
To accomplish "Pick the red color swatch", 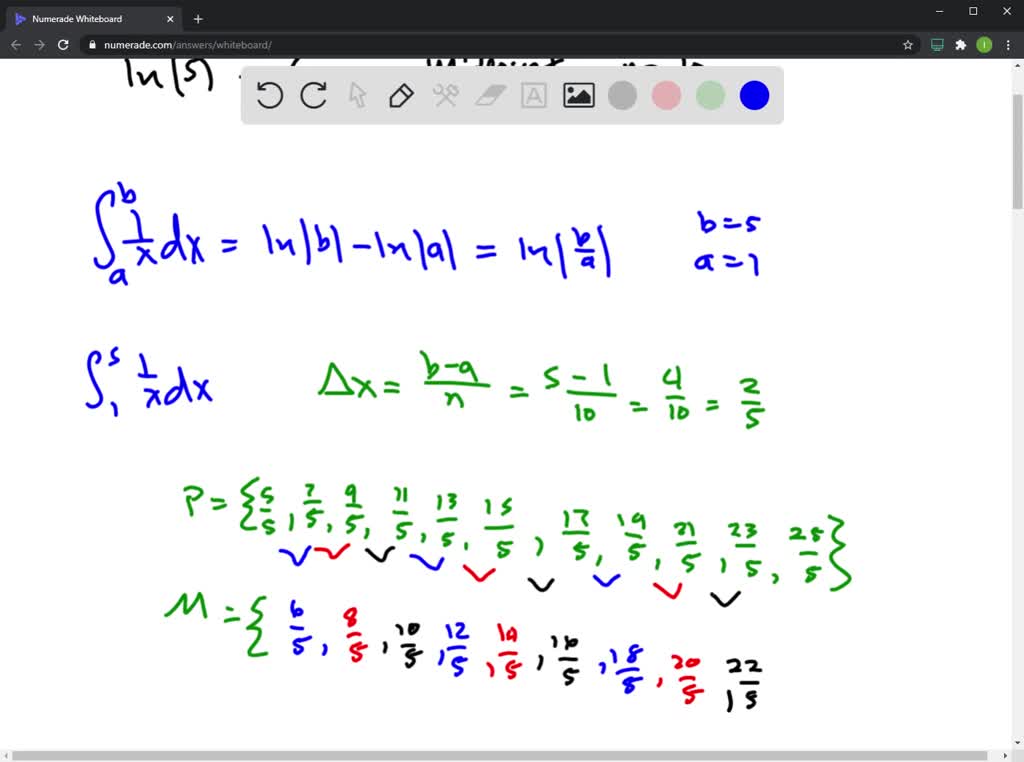I will 666,95.
